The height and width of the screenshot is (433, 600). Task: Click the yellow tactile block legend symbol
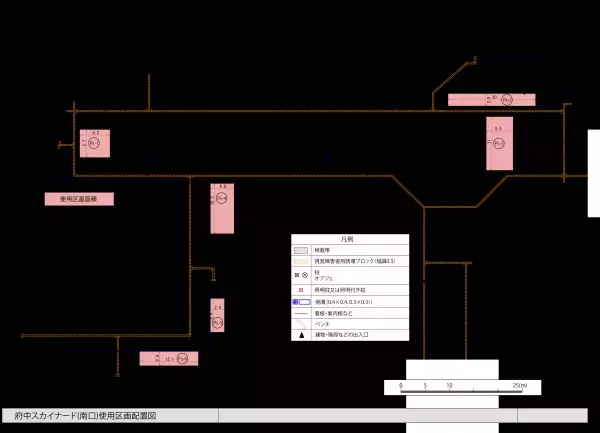click(300, 261)
